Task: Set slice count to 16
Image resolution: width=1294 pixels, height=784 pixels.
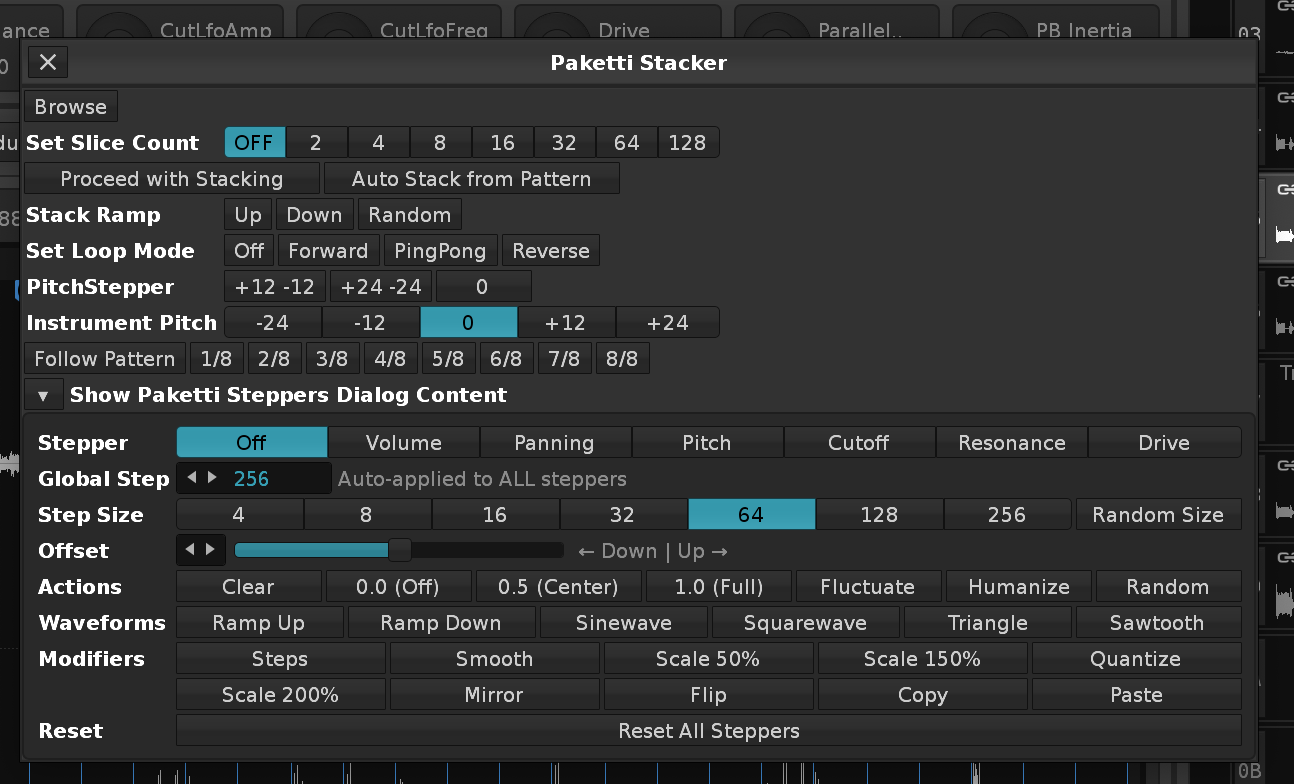Action: point(502,143)
